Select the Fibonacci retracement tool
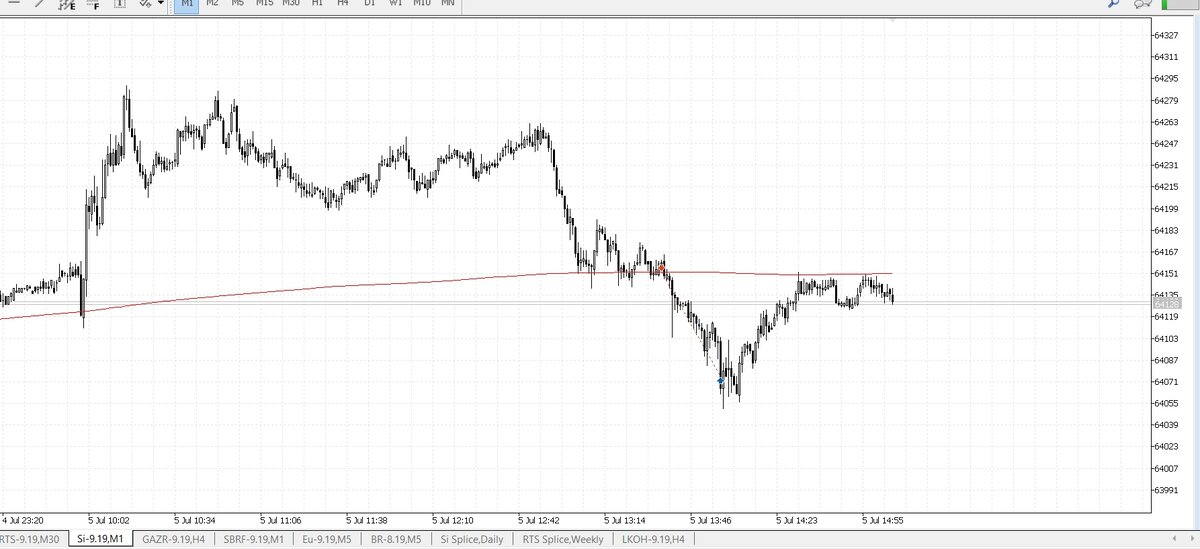The image size is (1200, 549). [x=94, y=4]
